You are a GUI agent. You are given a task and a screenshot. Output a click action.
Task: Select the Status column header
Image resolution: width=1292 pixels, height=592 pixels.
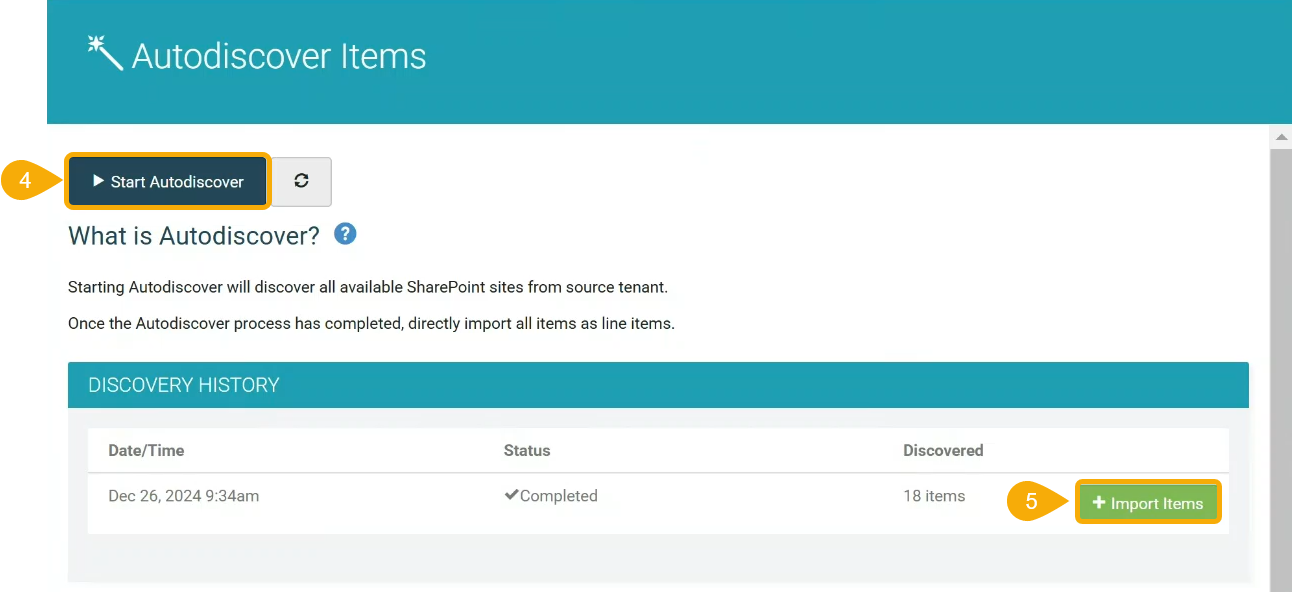click(527, 450)
